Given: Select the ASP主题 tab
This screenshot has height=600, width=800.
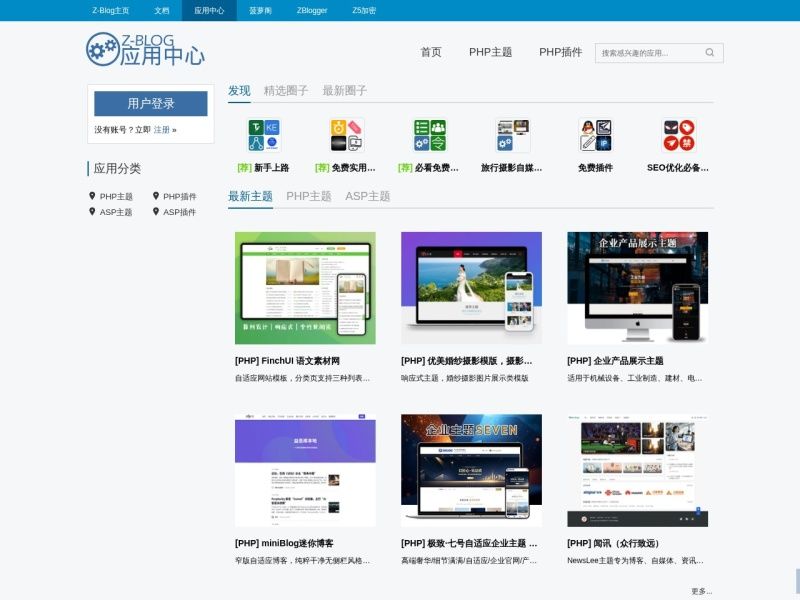Looking at the screenshot, I should (x=367, y=196).
